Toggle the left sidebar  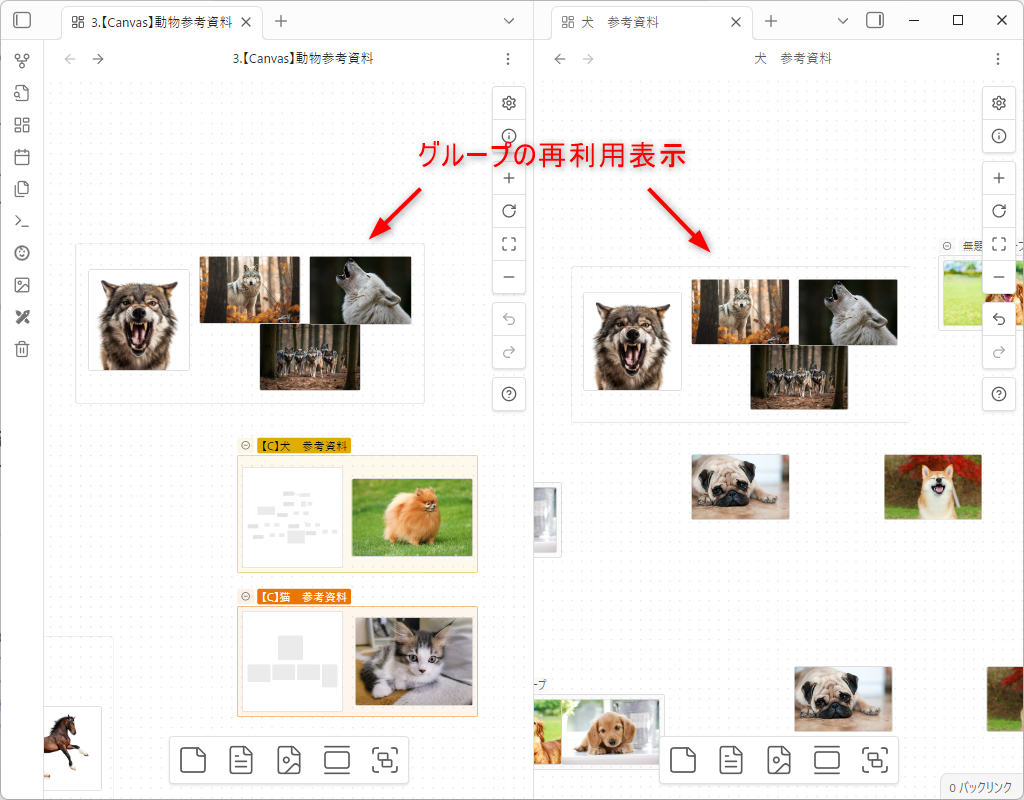[22, 20]
